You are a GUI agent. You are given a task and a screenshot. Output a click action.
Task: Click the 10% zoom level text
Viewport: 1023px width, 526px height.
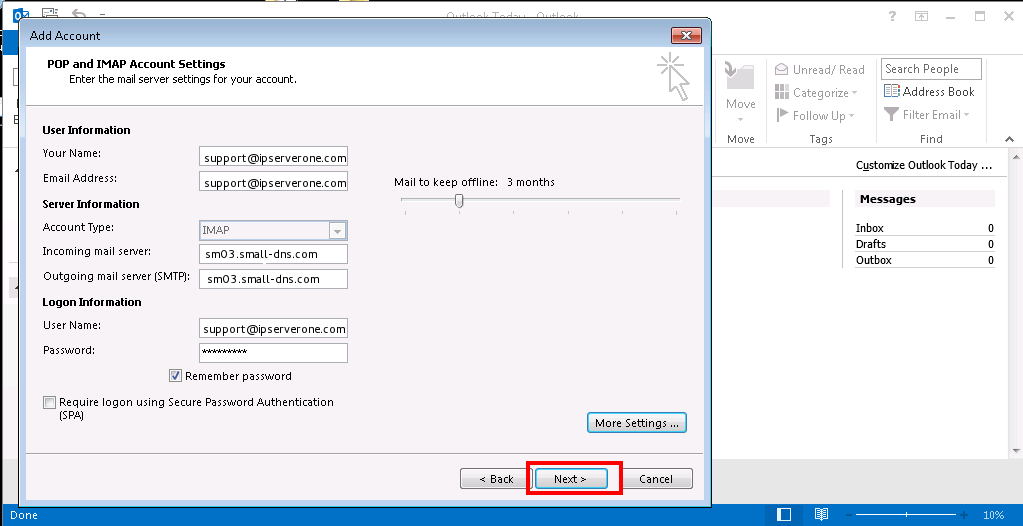(994, 515)
